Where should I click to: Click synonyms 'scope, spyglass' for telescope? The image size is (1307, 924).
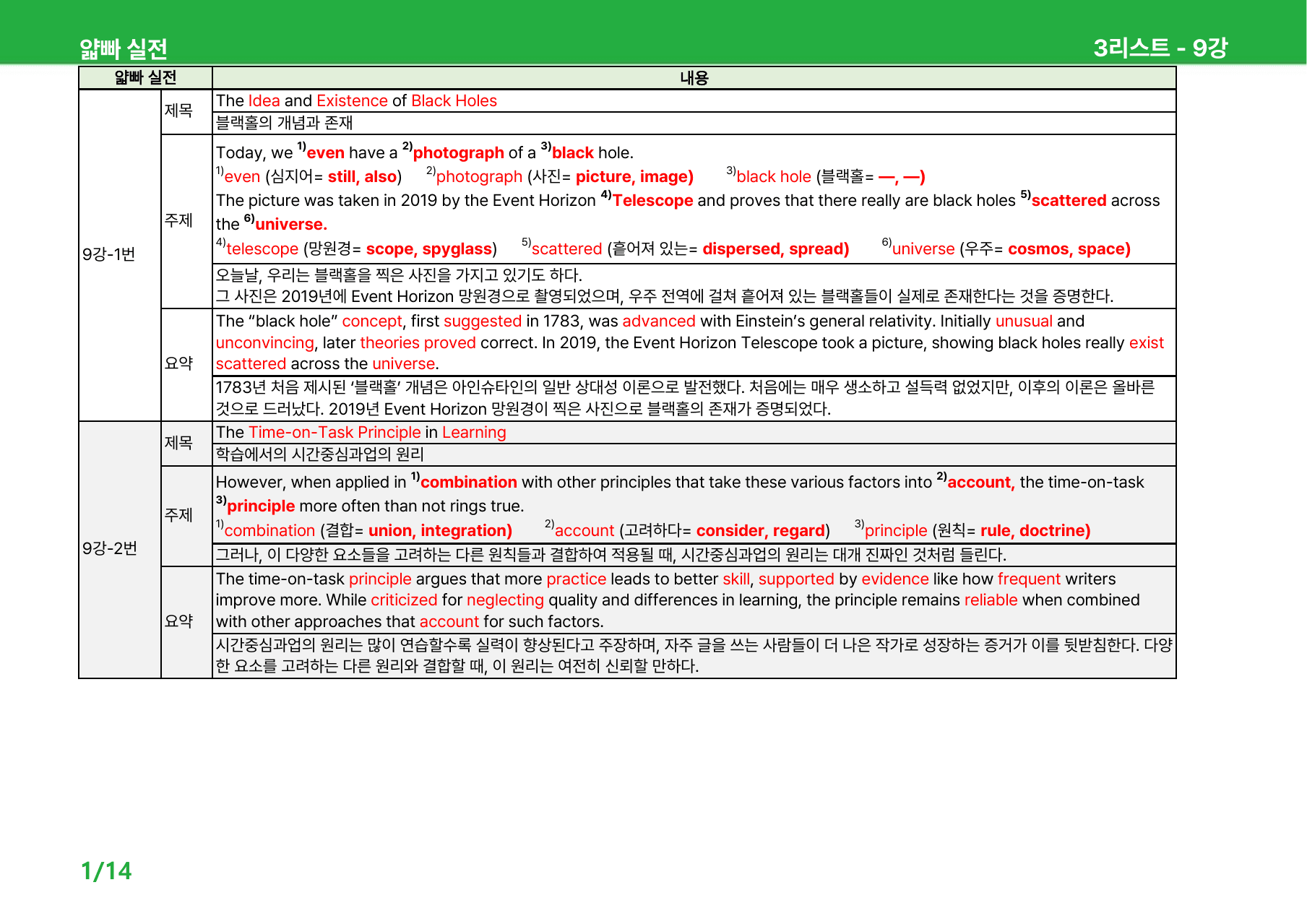[x=429, y=249]
